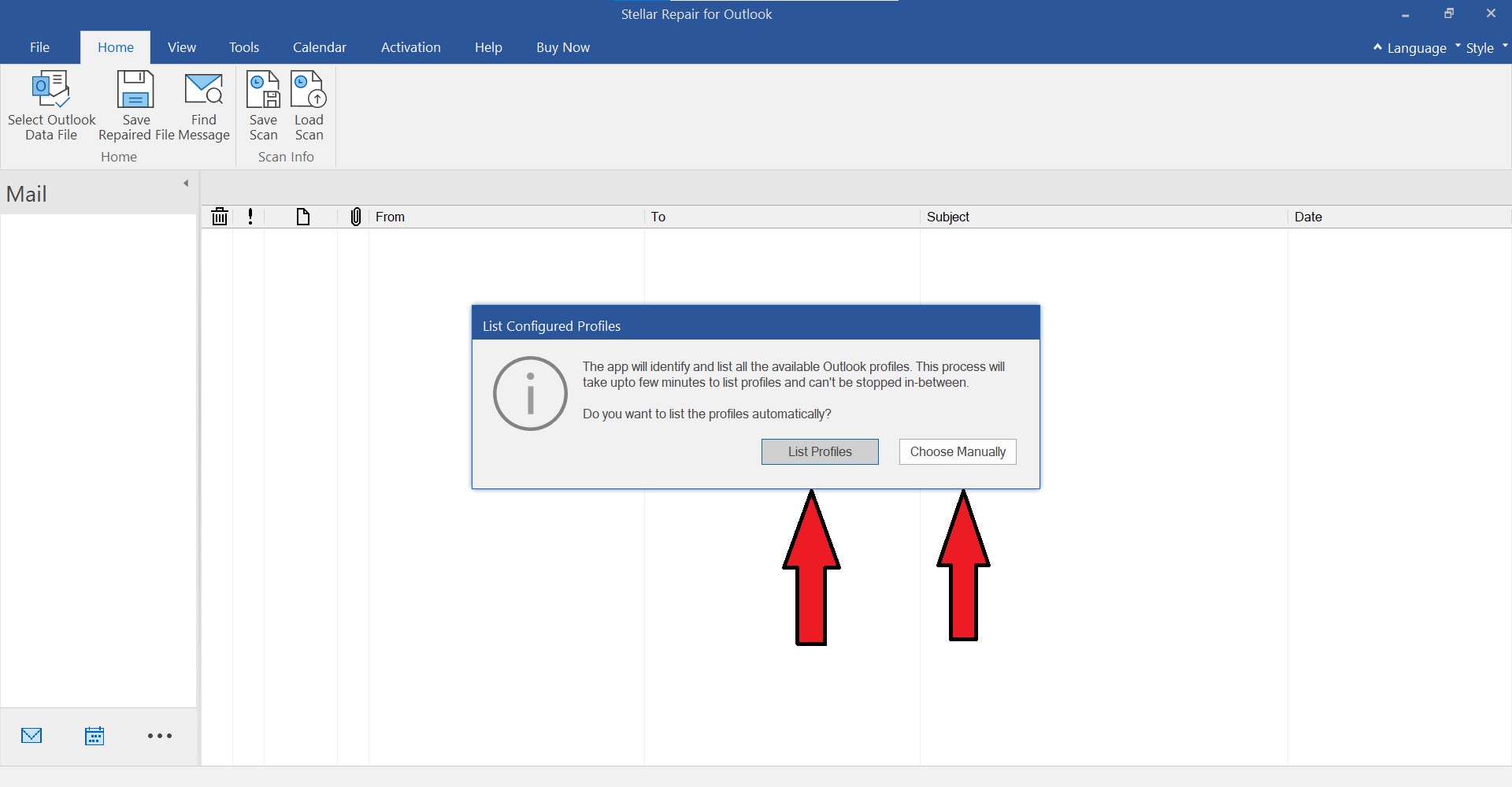Click the Buy Now tab
The image size is (1512, 787).
coord(563,47)
